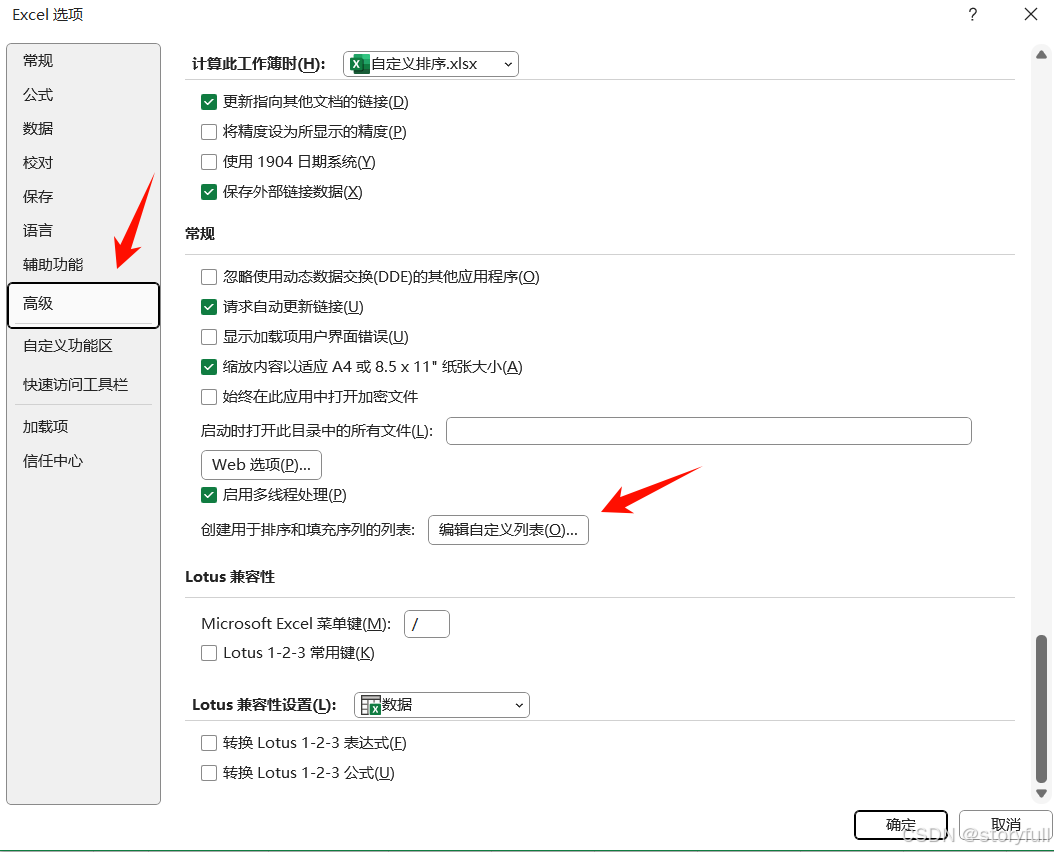Open the Lotus 兼容性设置 sheet dropdown
This screenshot has height=852, width=1054.
[442, 705]
